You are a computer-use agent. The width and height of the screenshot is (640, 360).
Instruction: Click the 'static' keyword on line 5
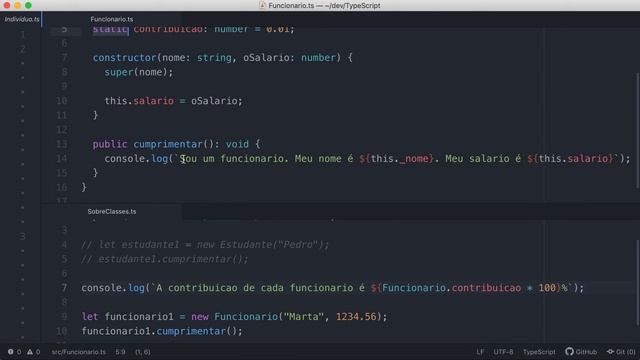[x=110, y=29]
